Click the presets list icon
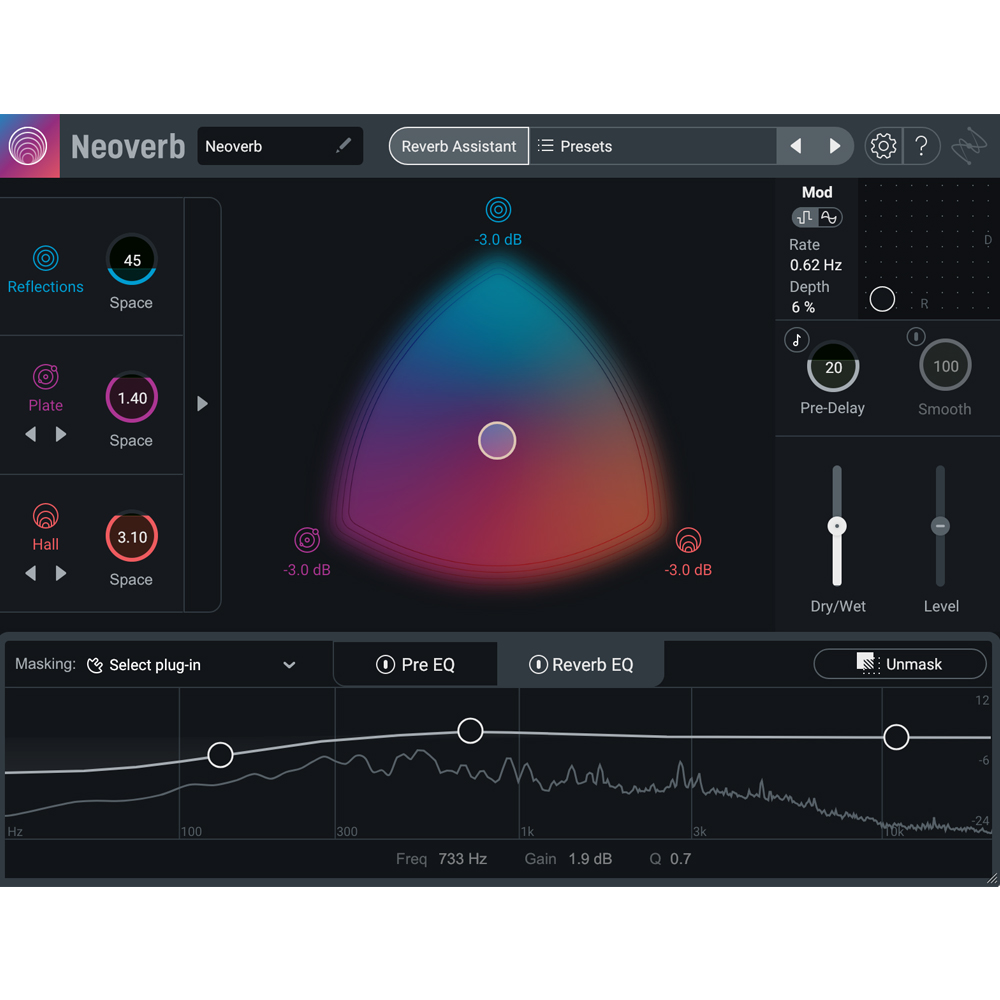 pyautogui.click(x=545, y=146)
